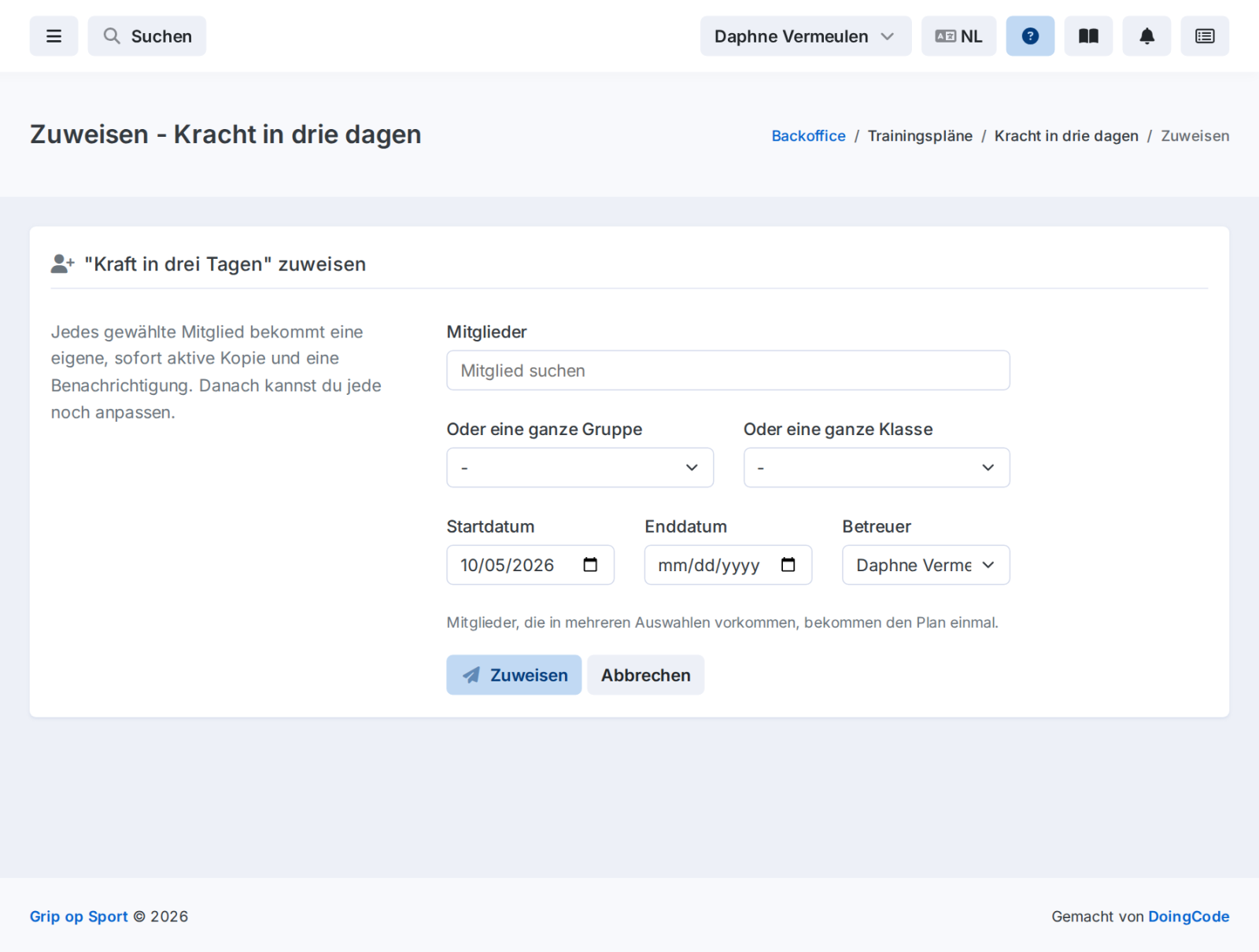Open Trainingspläne breadcrumb

tap(920, 136)
